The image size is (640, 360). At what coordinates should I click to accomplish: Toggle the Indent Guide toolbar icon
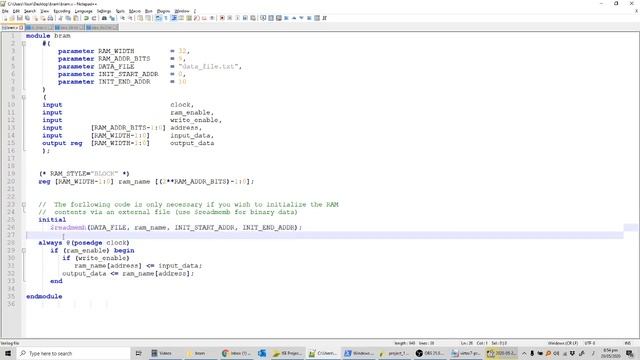click(x=174, y=18)
